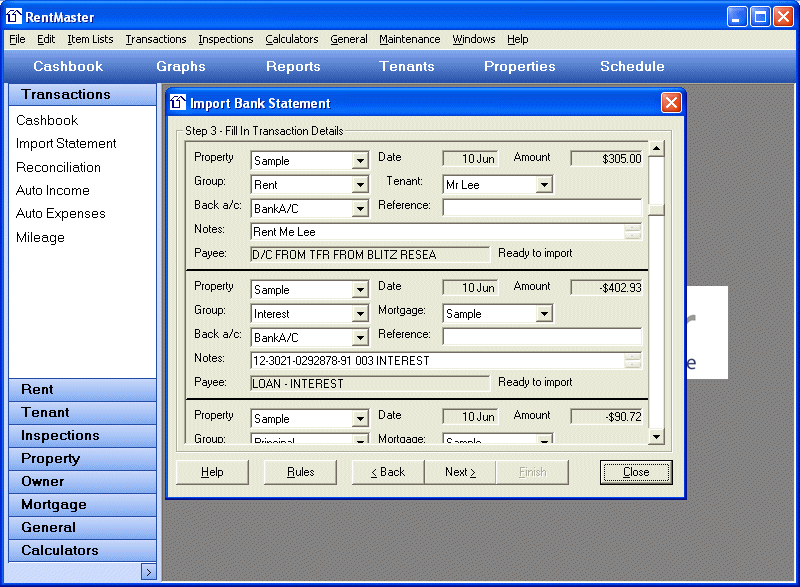Switch to the Reports toolbar tab
The width and height of the screenshot is (800, 587).
(293, 66)
